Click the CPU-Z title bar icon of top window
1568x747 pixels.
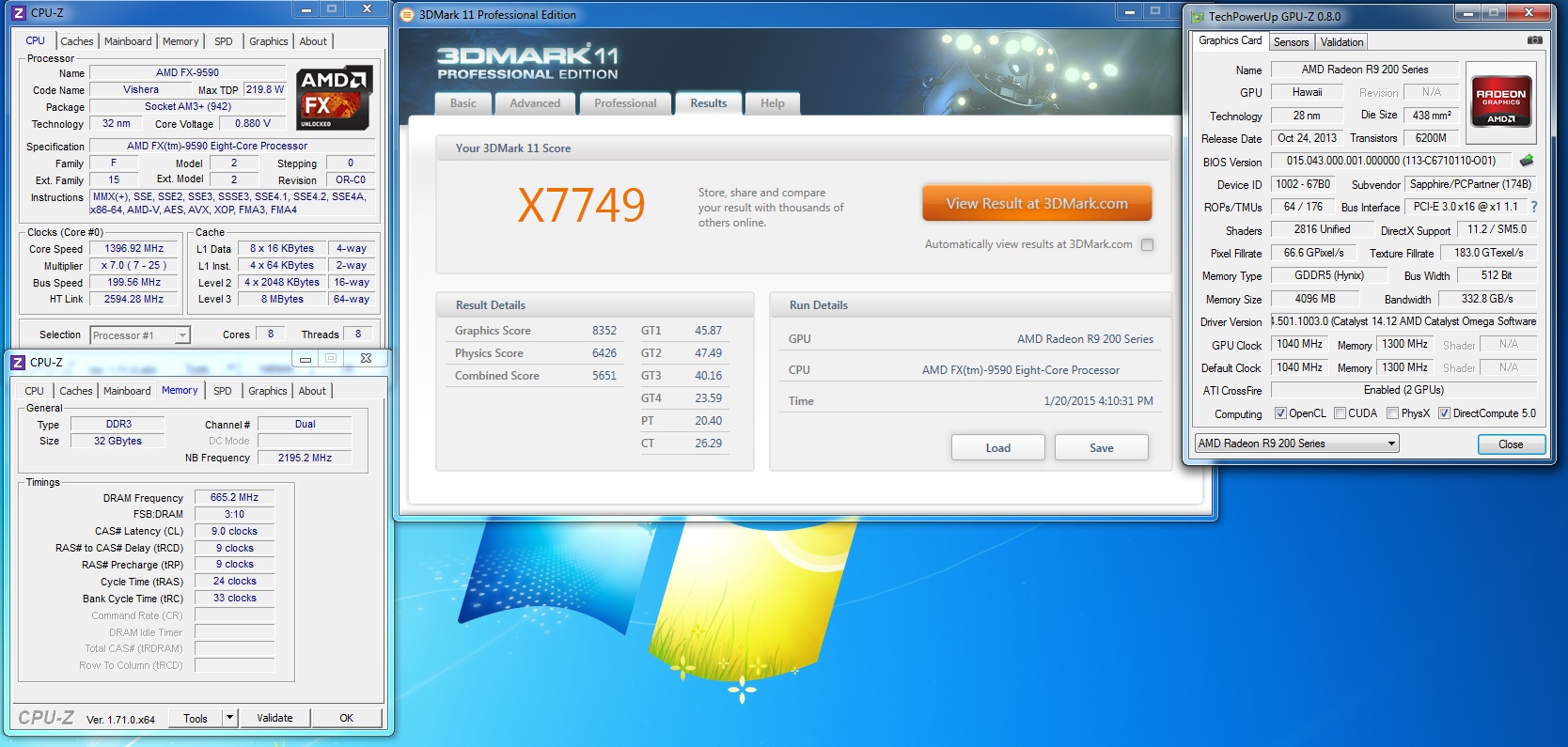(18, 13)
